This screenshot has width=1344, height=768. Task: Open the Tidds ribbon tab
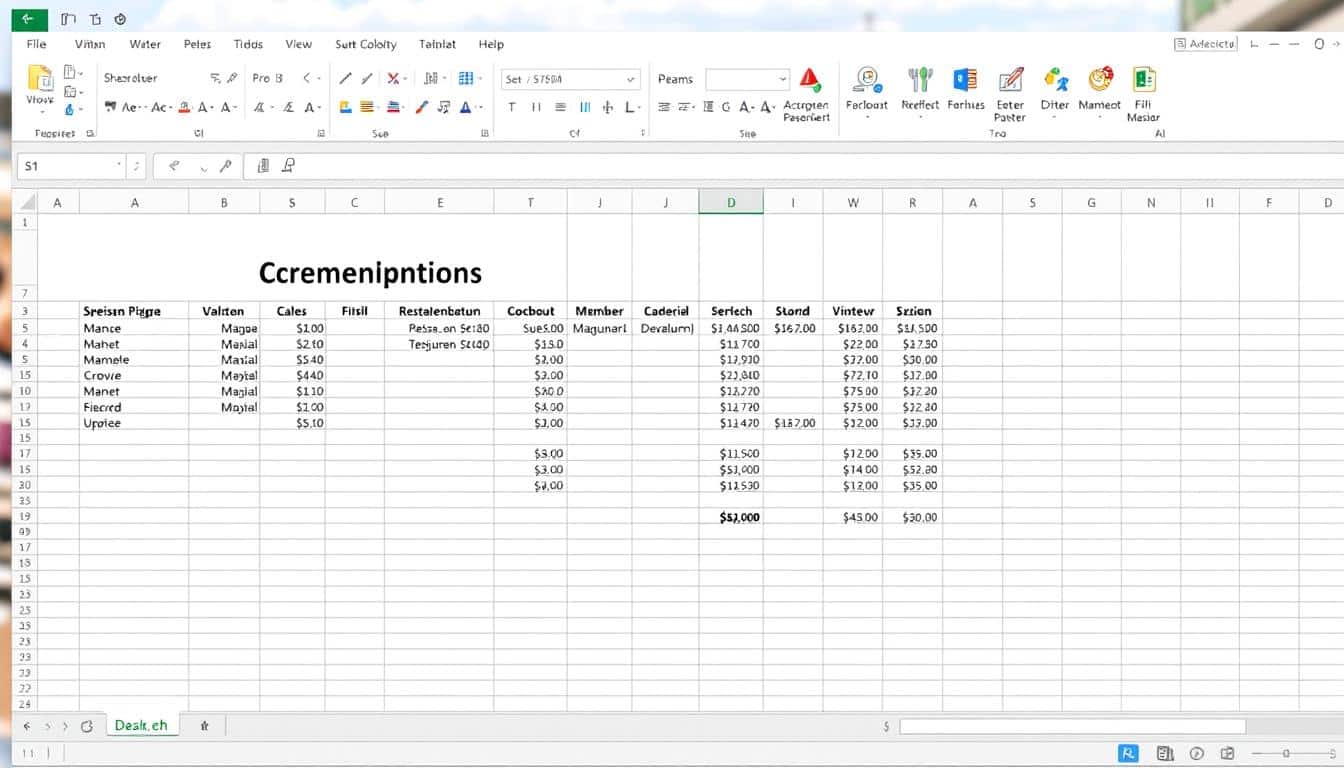tap(248, 44)
